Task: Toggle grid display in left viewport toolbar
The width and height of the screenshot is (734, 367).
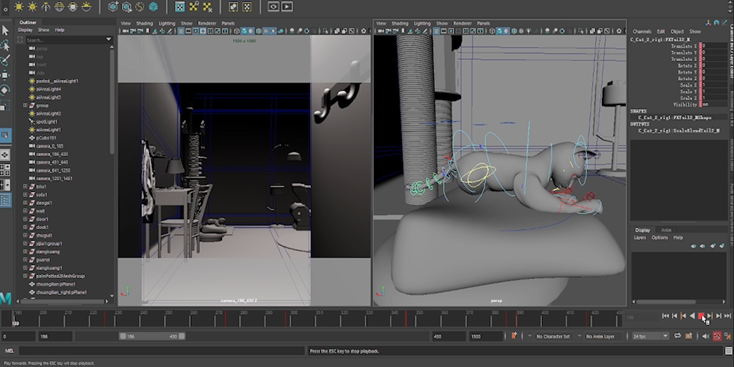Action: tap(181, 31)
